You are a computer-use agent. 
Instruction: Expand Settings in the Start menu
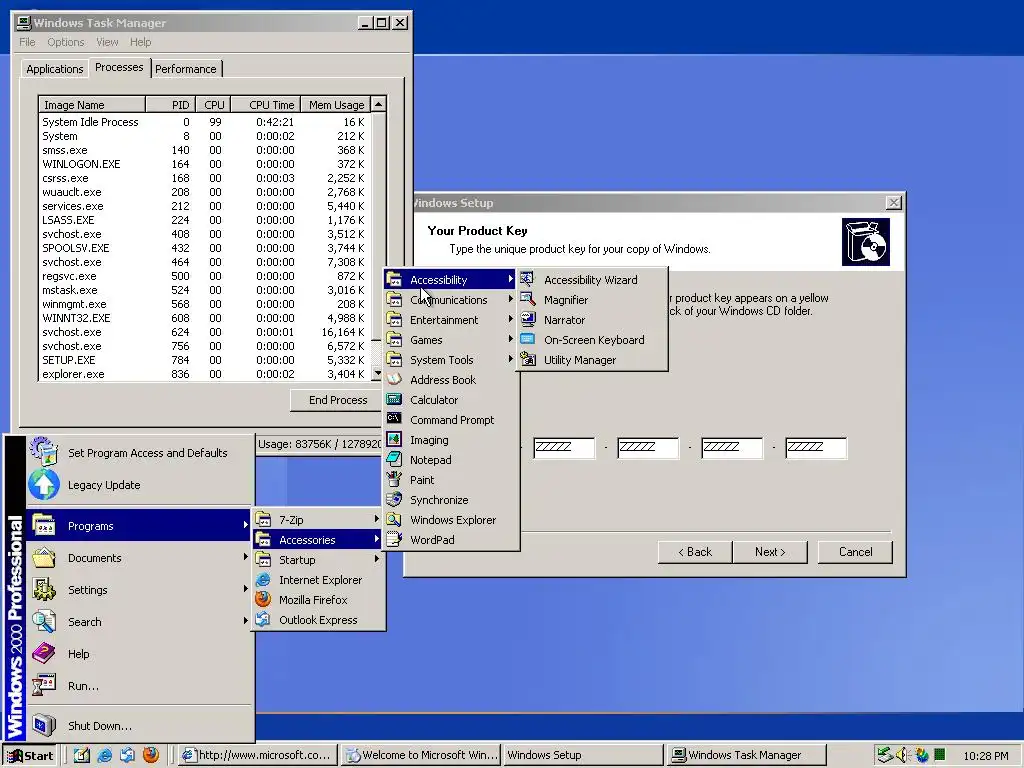tap(139, 590)
